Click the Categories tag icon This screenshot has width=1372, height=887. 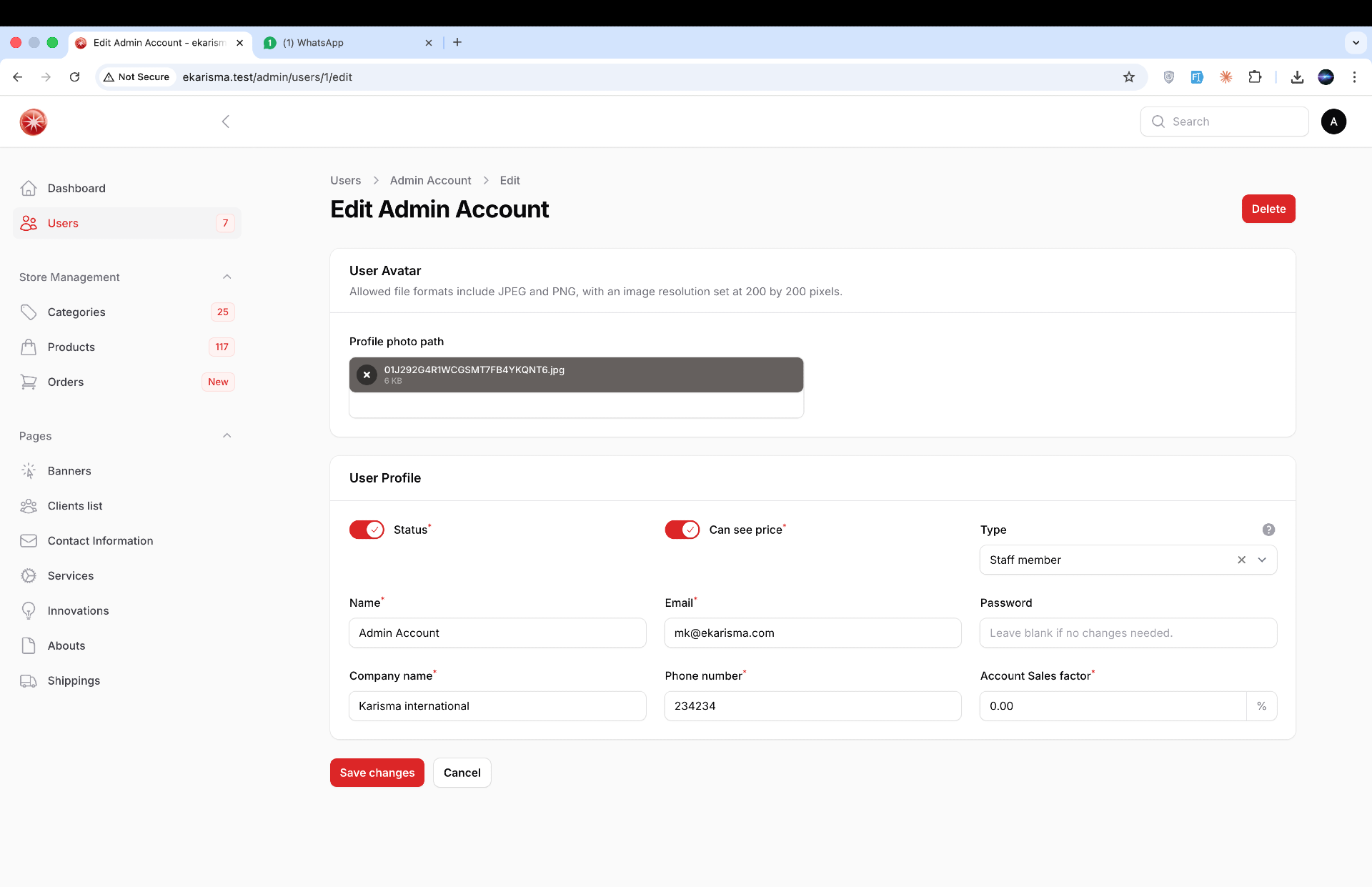coord(29,312)
